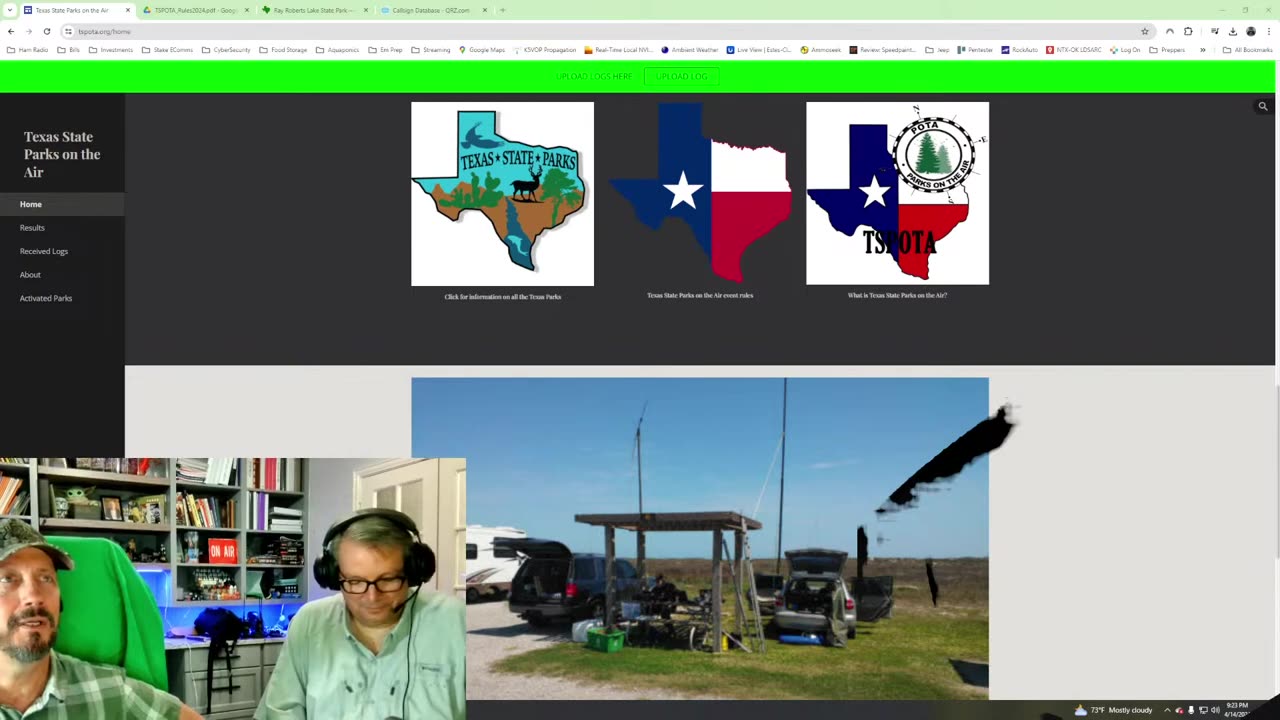Open the Chrome three-dot menu
Screen dimensions: 1280x720
[1268, 31]
